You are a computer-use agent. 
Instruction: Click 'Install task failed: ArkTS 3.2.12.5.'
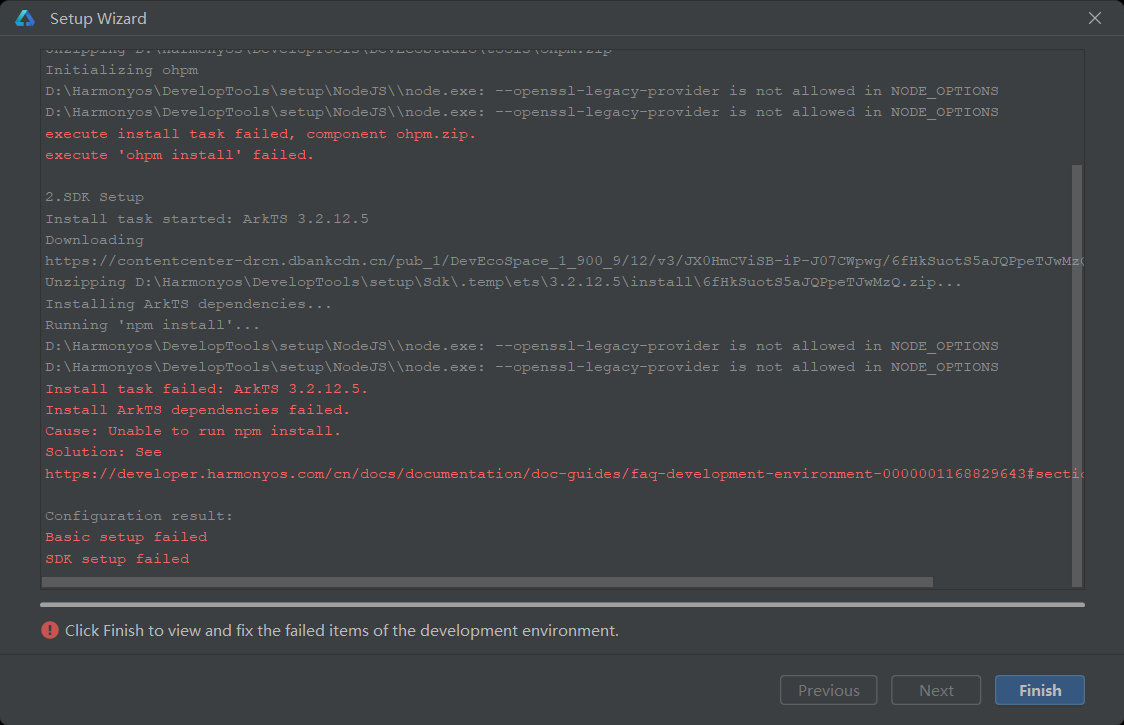206,389
